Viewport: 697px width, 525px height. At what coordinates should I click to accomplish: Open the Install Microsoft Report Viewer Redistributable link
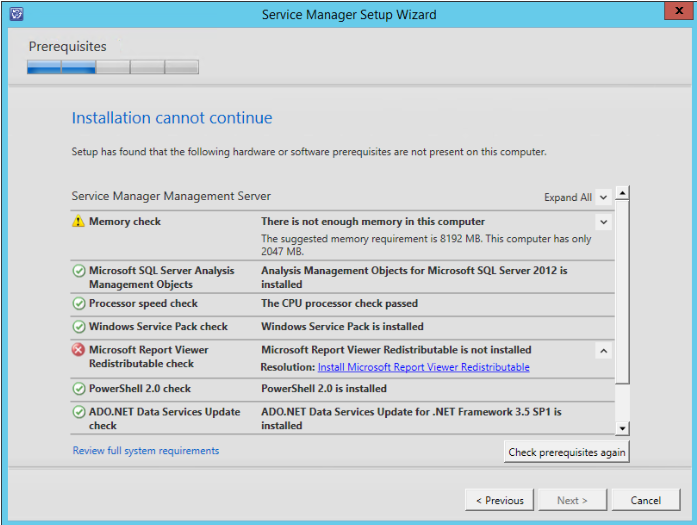423,368
